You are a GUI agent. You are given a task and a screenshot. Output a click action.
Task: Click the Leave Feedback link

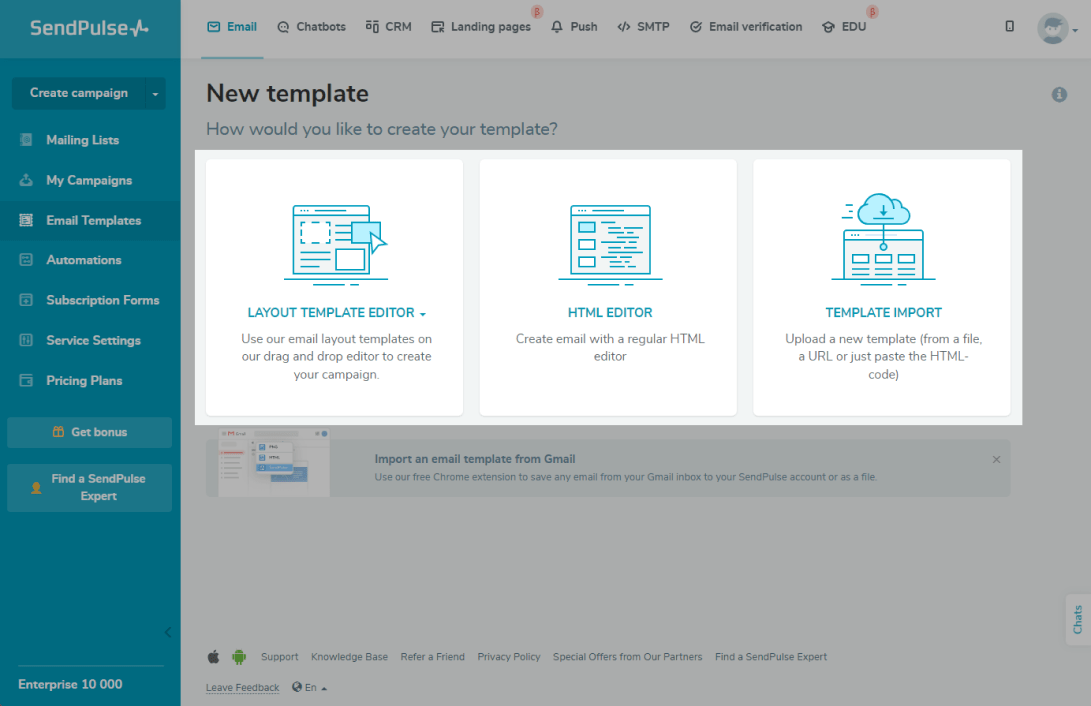(242, 688)
